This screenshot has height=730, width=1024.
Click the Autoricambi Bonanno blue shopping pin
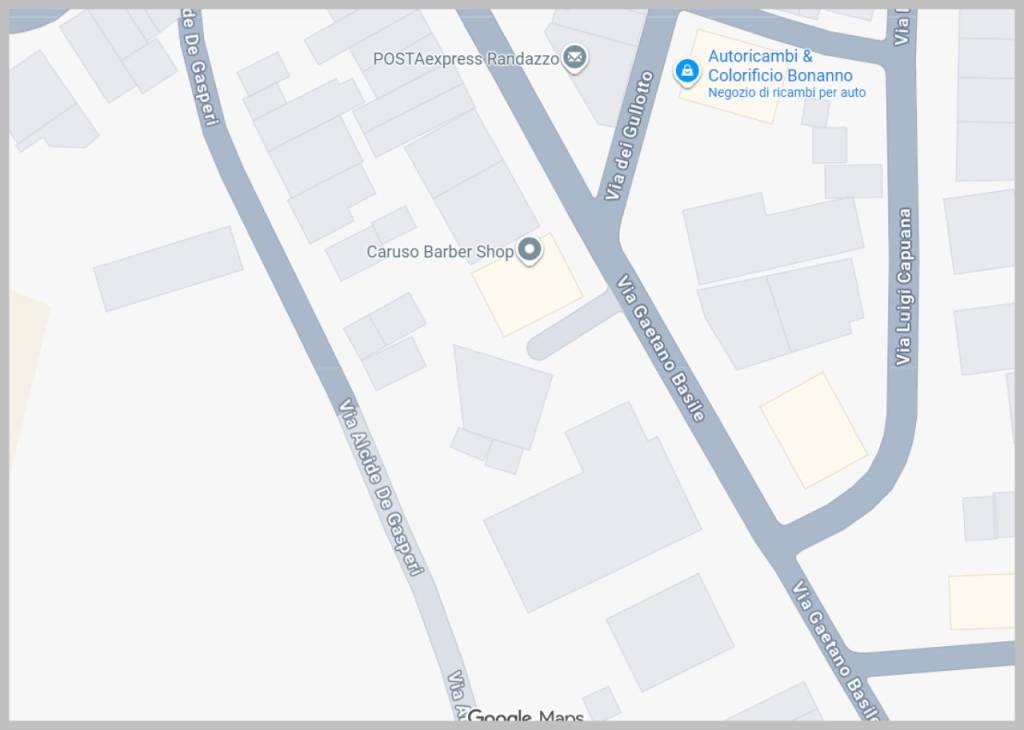tap(686, 71)
